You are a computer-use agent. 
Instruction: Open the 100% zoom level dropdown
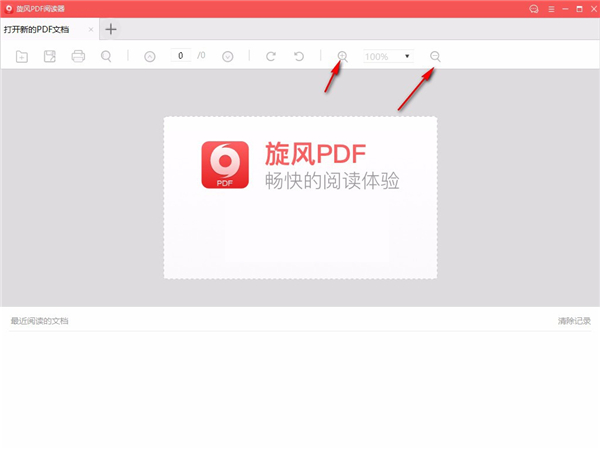coord(388,56)
